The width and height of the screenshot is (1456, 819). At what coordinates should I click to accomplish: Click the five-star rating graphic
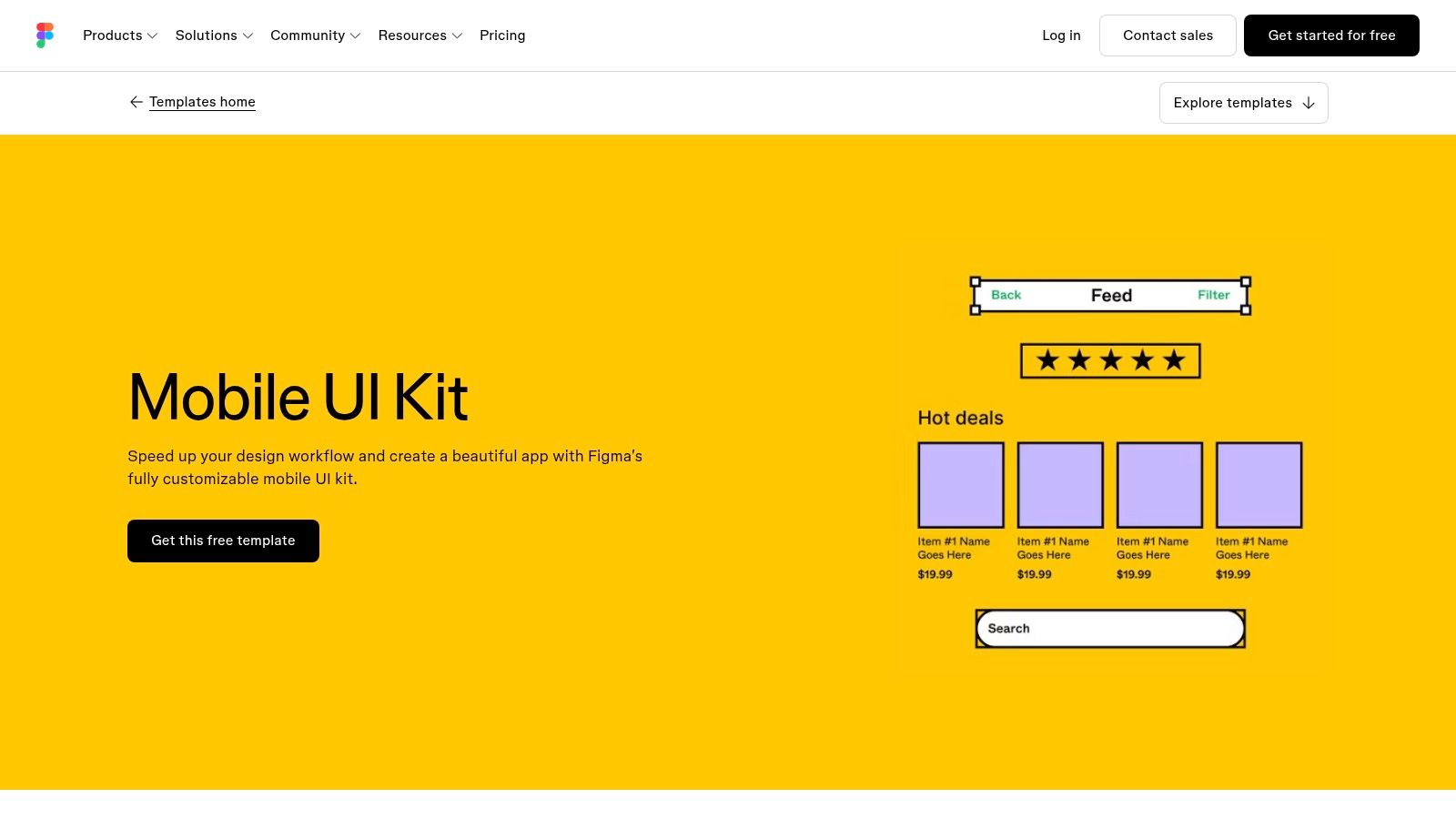pos(1110,360)
